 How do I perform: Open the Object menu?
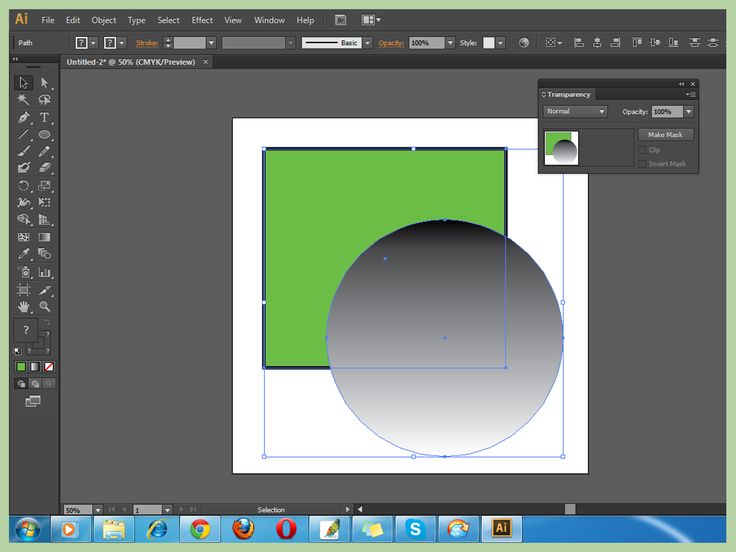point(104,20)
